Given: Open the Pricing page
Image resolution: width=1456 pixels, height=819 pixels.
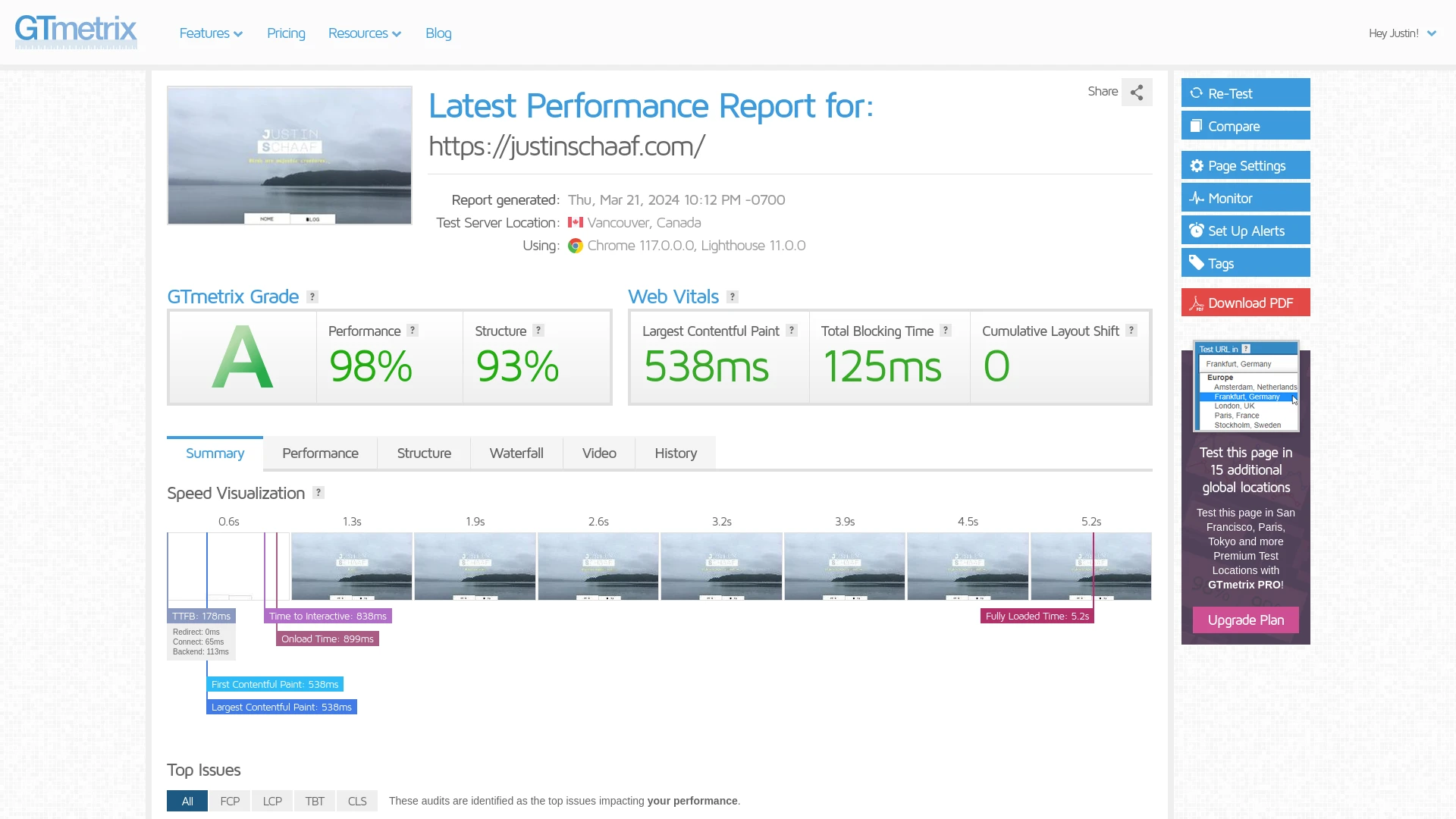Looking at the screenshot, I should click(x=286, y=33).
